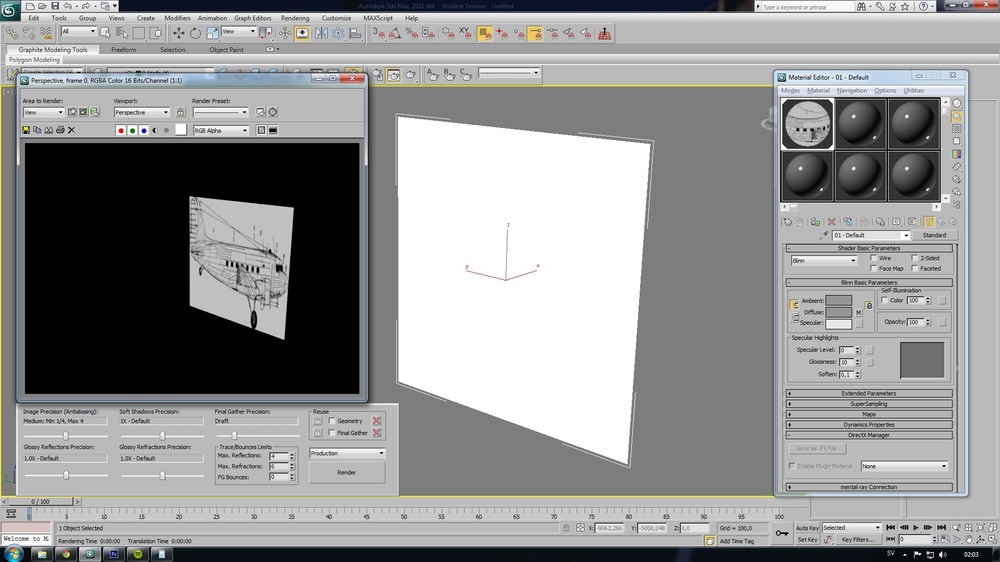Select the Rotate transform tool
This screenshot has width=1000, height=562.
pyautogui.click(x=195, y=33)
